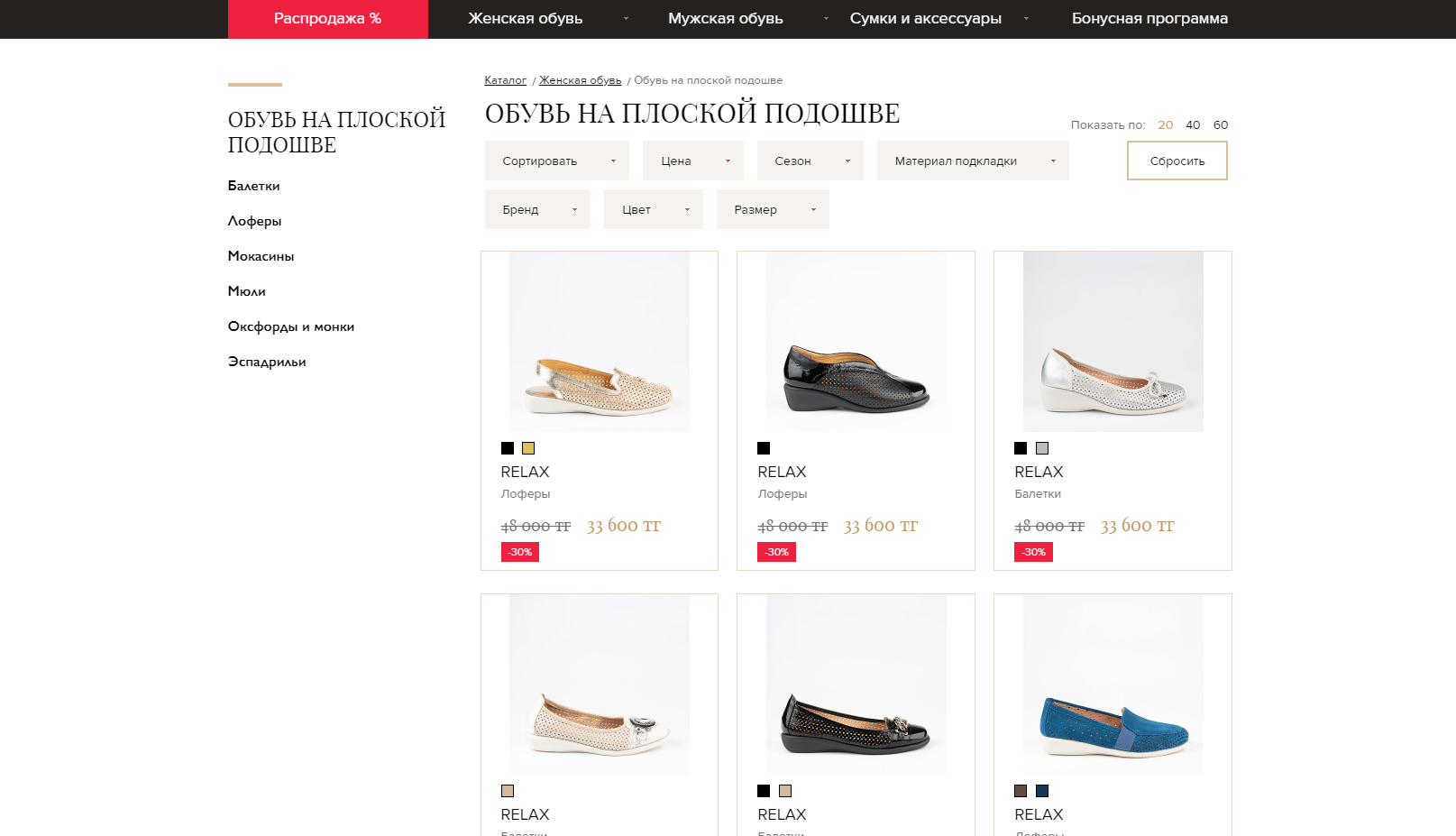1456x836 pixels.
Task: Show 60 items per page
Action: point(1221,125)
